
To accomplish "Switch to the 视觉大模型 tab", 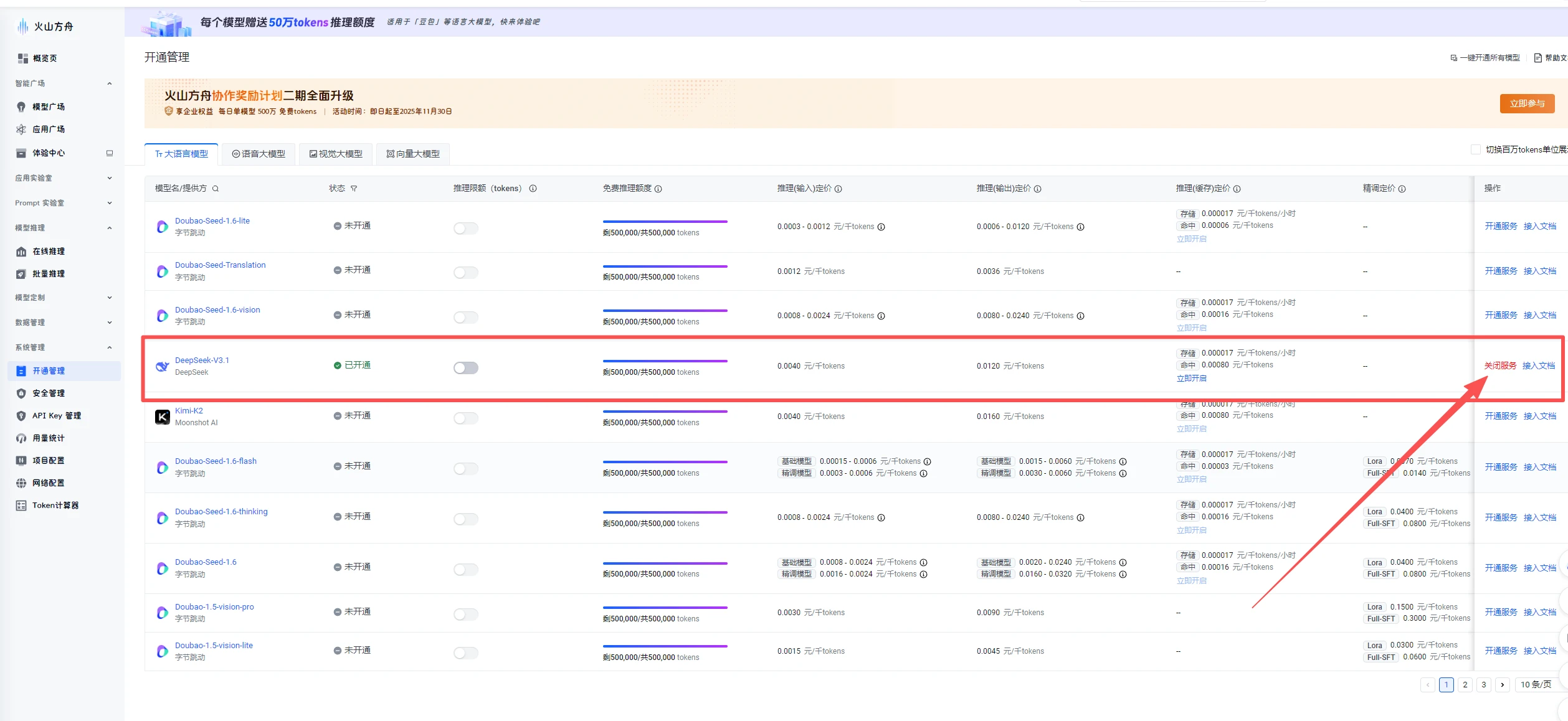I will (x=336, y=154).
